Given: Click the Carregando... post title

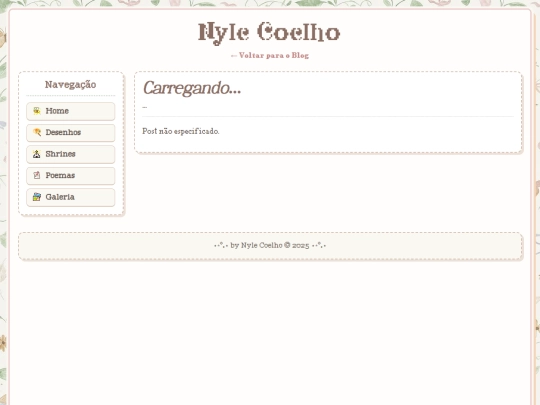Looking at the screenshot, I should [192, 88].
